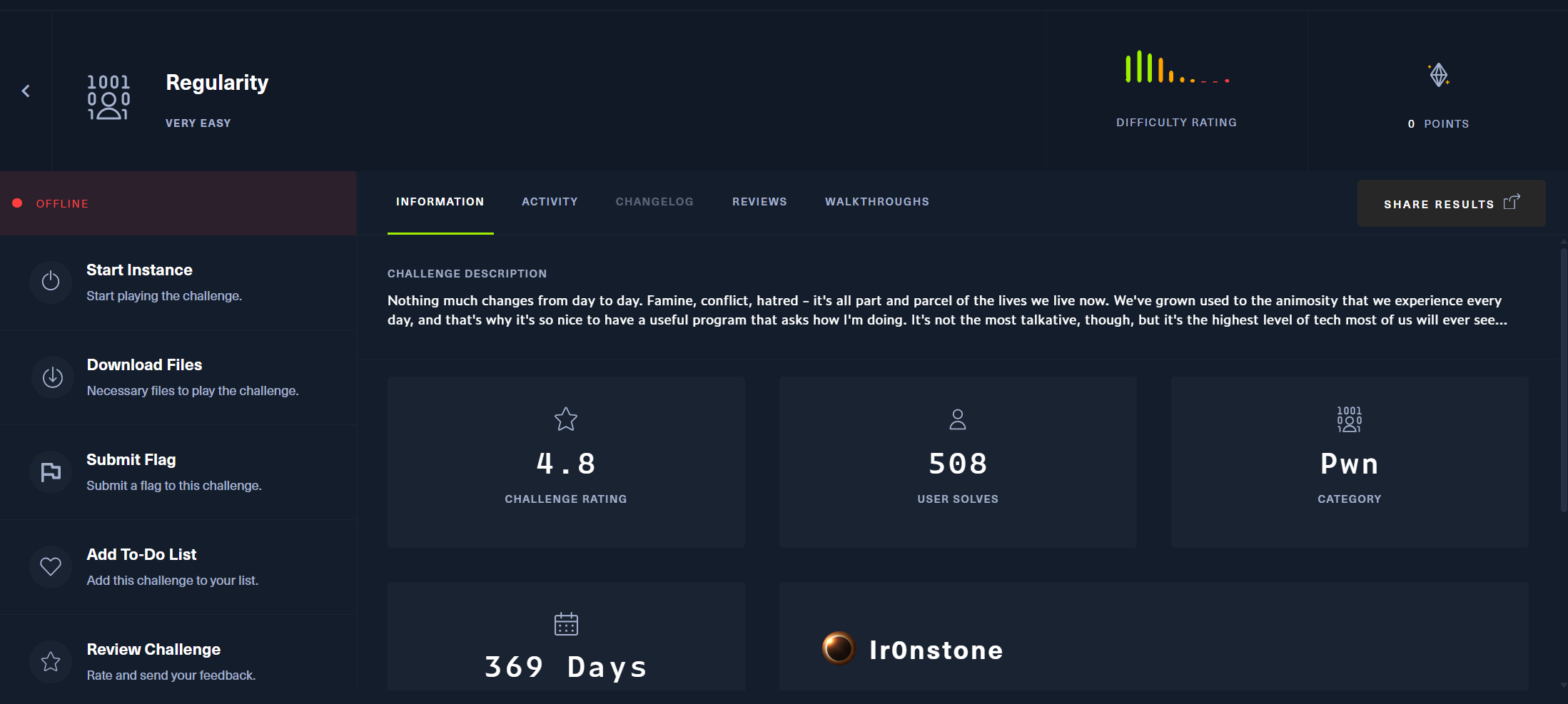Screen dimensions: 1568x704
Task: Click the points diamond icon
Action: click(x=1438, y=74)
